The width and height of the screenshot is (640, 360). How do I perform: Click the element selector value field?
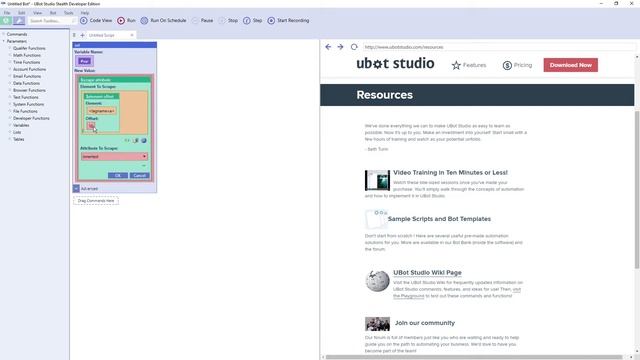tap(102, 111)
